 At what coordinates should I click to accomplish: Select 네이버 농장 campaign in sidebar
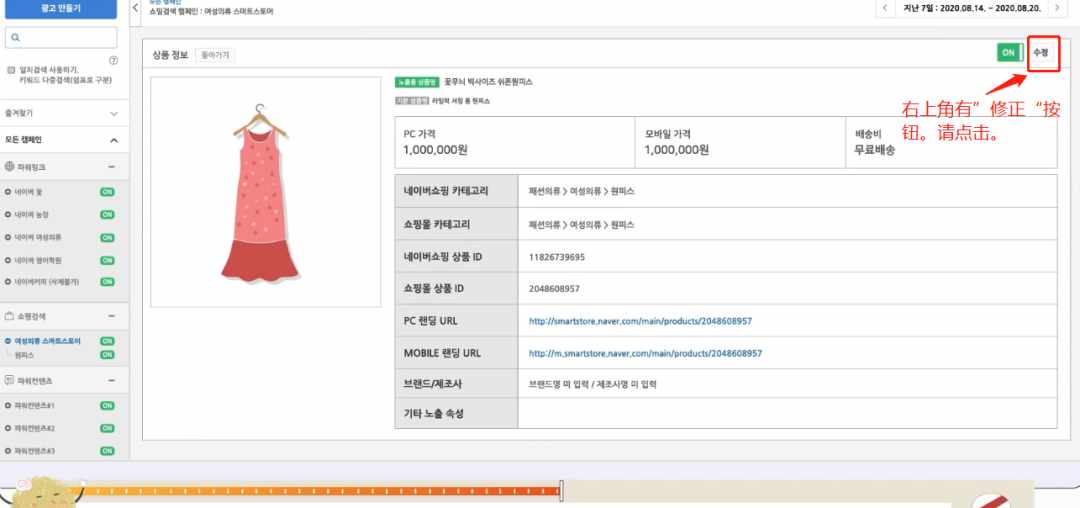(31, 215)
